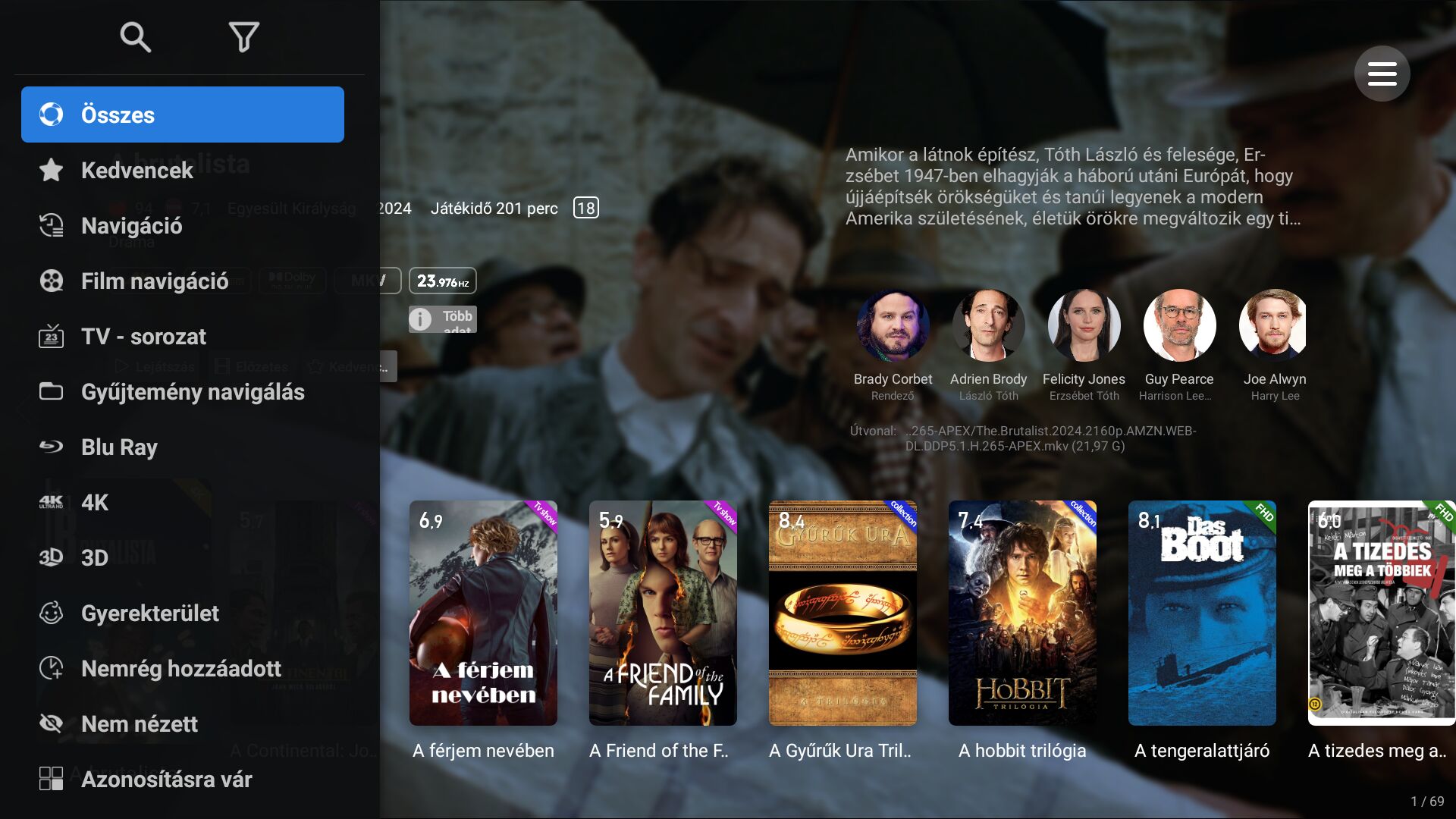Screen dimensions: 1456x819
Task: Open the filter funnel icon
Action: coord(244,36)
